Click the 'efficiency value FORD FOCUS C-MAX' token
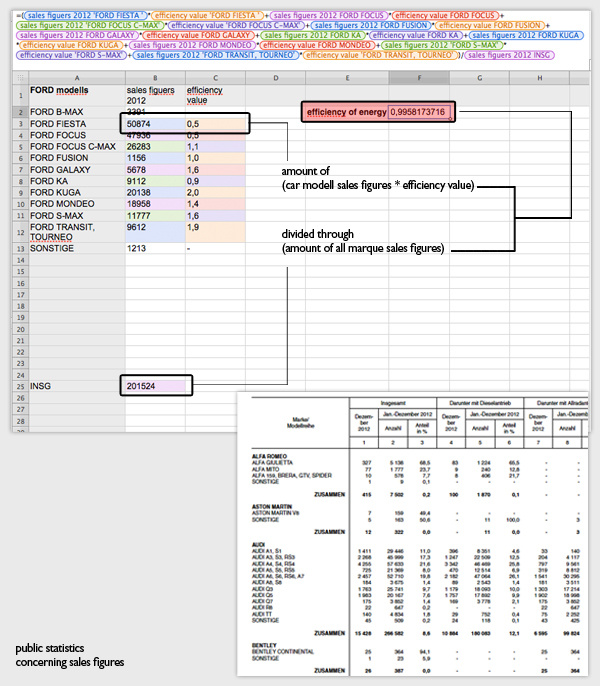 pyautogui.click(x=236, y=25)
